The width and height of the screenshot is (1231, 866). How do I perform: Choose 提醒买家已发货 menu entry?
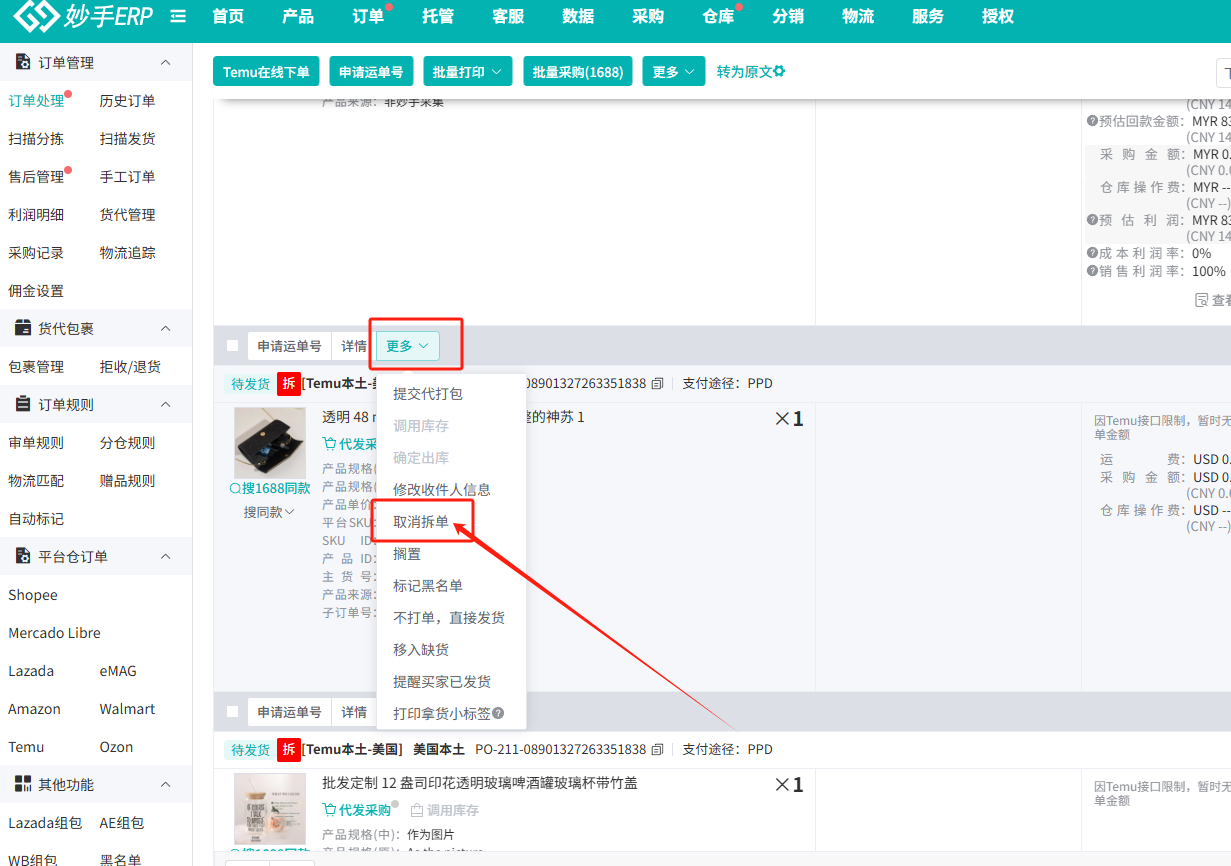(442, 682)
